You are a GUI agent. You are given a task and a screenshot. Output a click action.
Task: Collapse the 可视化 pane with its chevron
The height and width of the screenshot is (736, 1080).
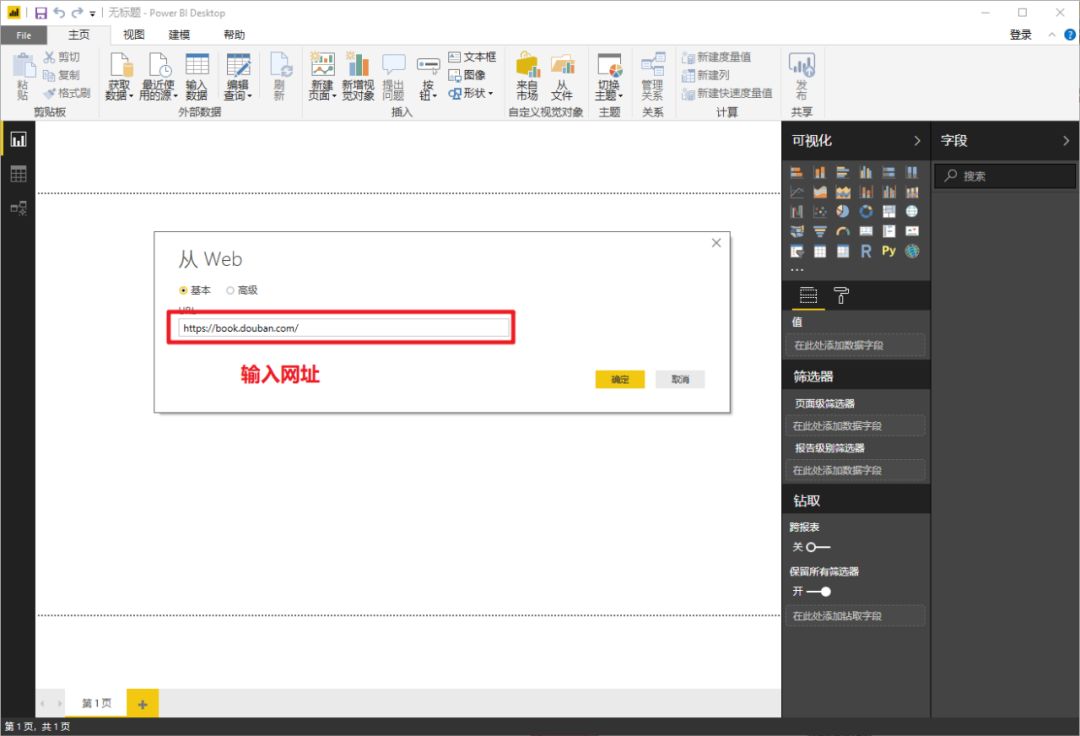pos(917,140)
